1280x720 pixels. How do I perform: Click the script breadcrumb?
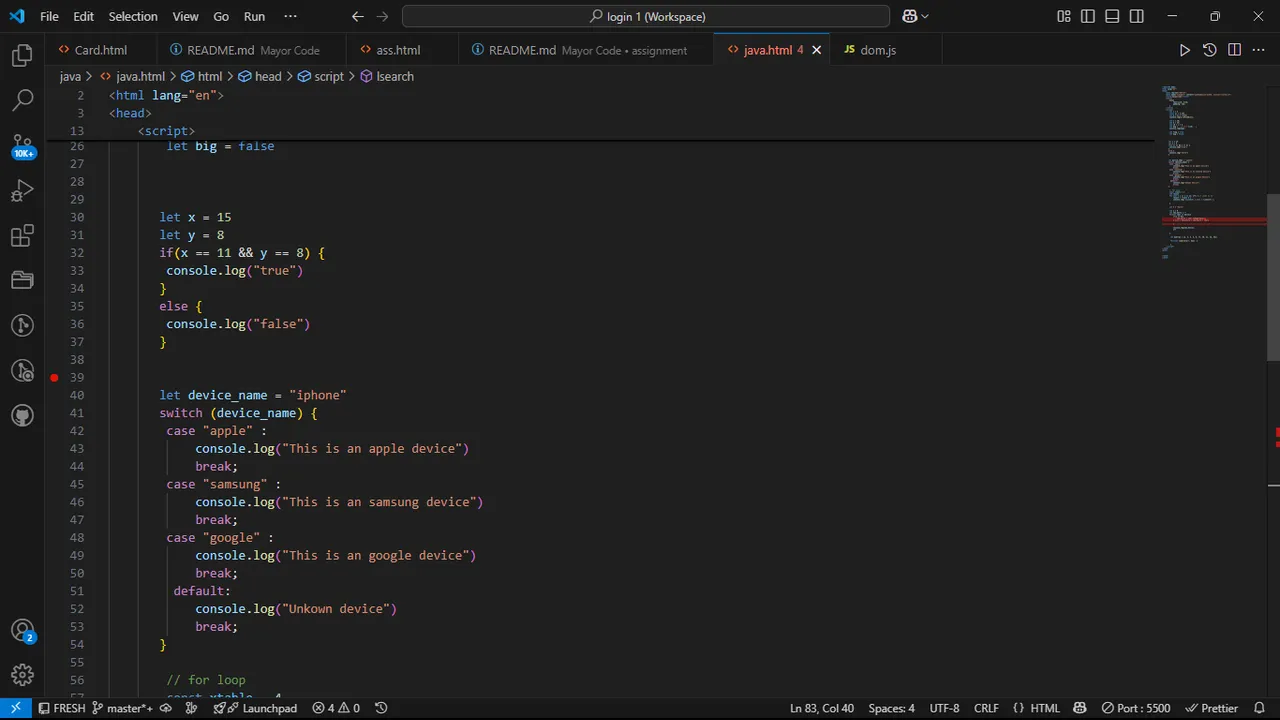click(320, 76)
